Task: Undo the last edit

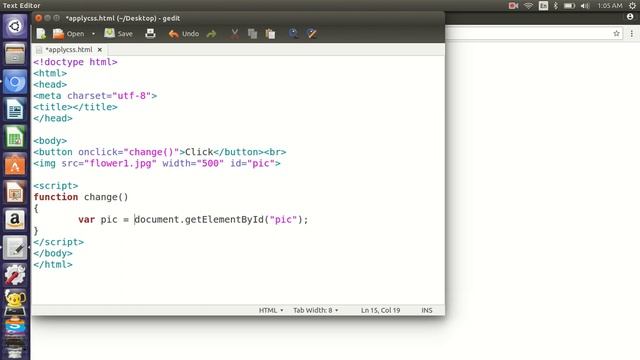Action: [x=184, y=34]
